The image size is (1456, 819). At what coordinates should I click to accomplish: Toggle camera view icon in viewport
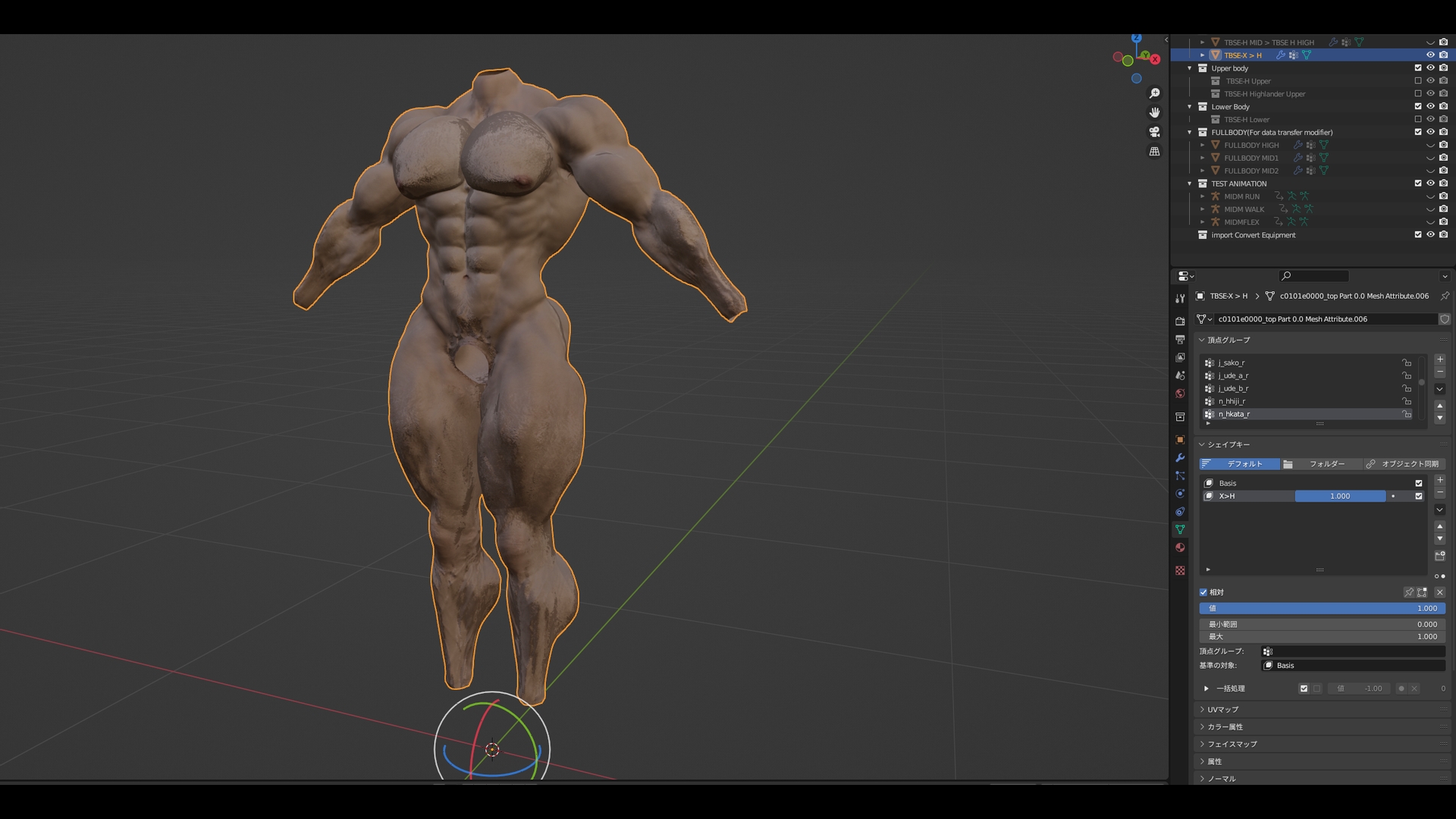coord(1154,132)
